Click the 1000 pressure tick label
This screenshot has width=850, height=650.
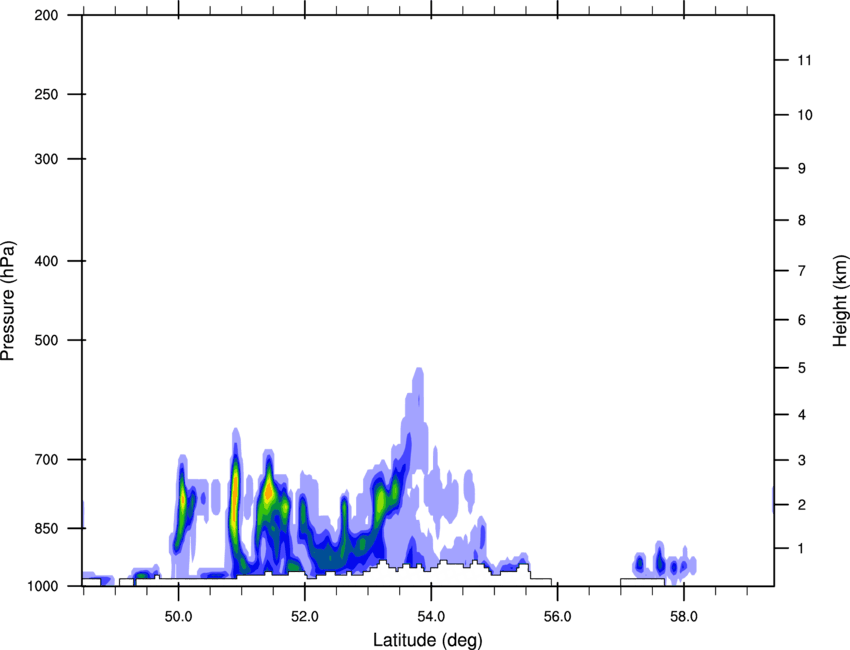click(43, 586)
